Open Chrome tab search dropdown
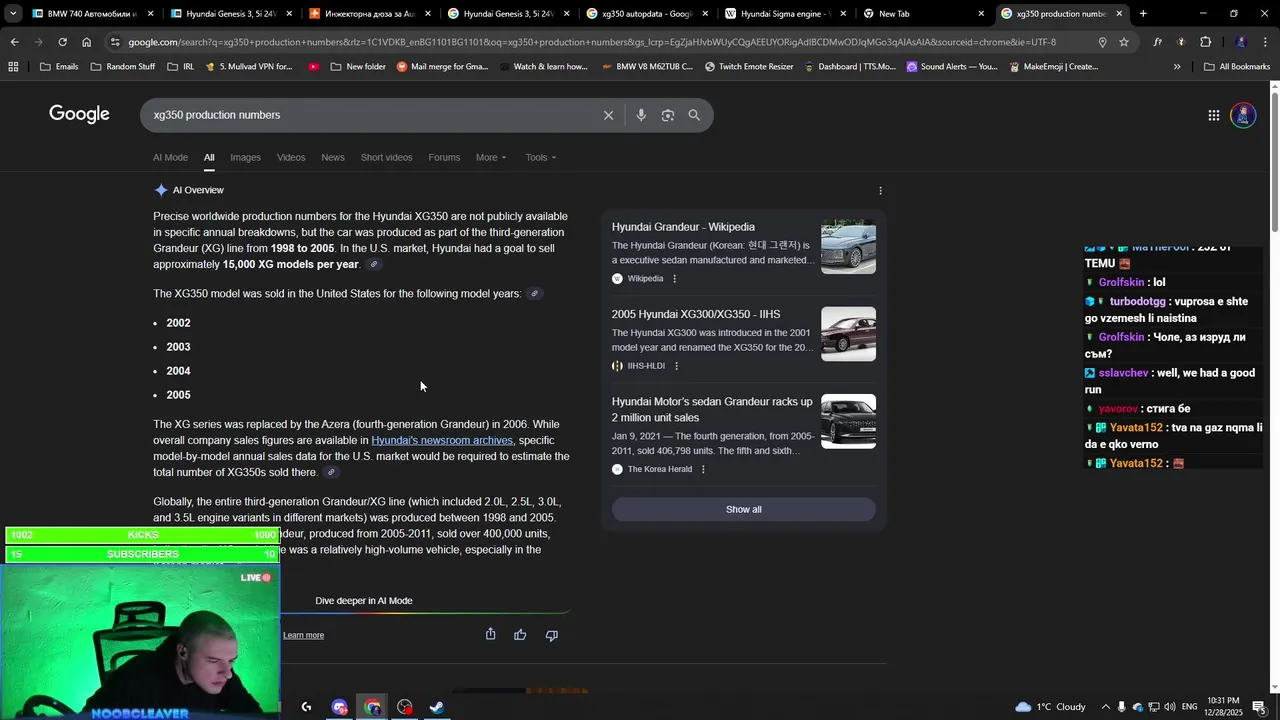Image resolution: width=1280 pixels, height=720 pixels. (x=12, y=14)
